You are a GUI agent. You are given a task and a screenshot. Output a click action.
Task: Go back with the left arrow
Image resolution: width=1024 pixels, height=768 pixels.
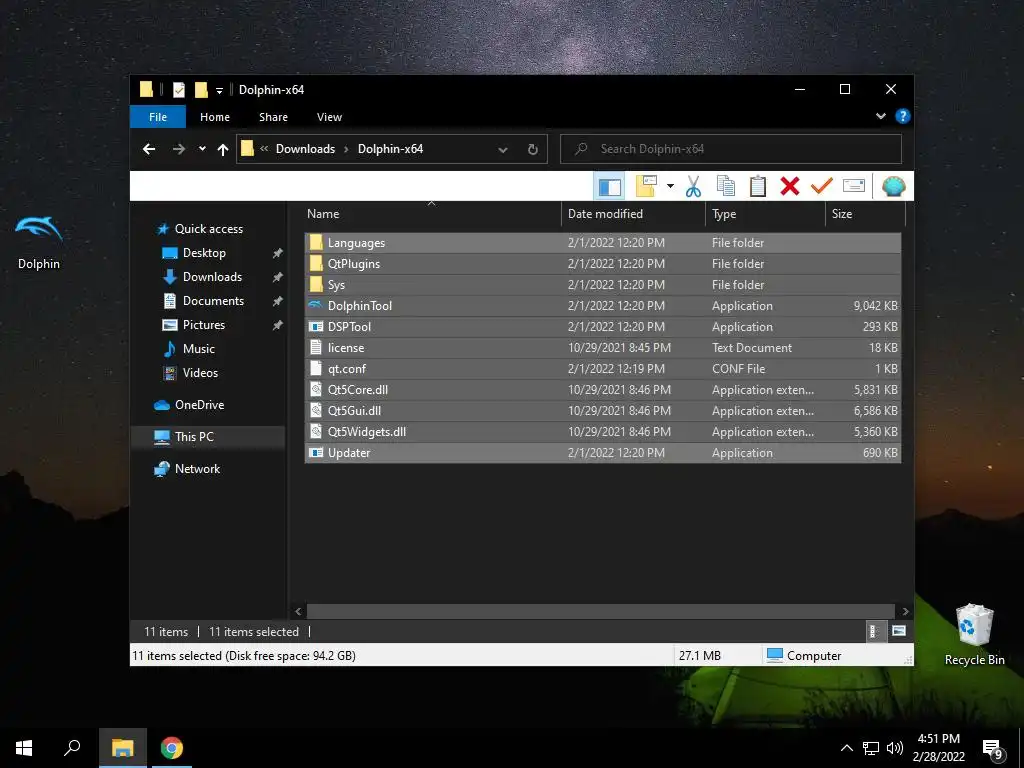[x=149, y=149]
